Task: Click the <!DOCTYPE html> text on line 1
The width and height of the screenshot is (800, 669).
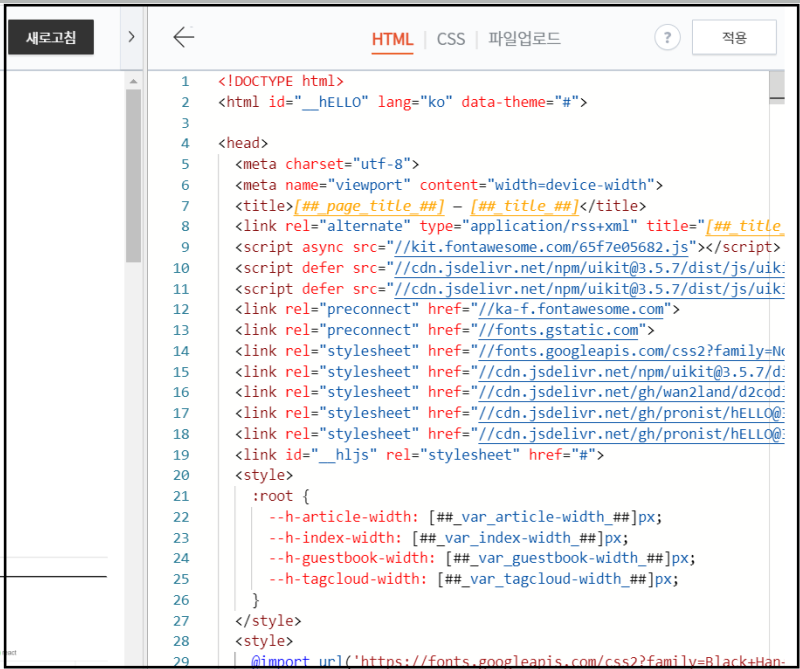Action: pyautogui.click(x=281, y=82)
